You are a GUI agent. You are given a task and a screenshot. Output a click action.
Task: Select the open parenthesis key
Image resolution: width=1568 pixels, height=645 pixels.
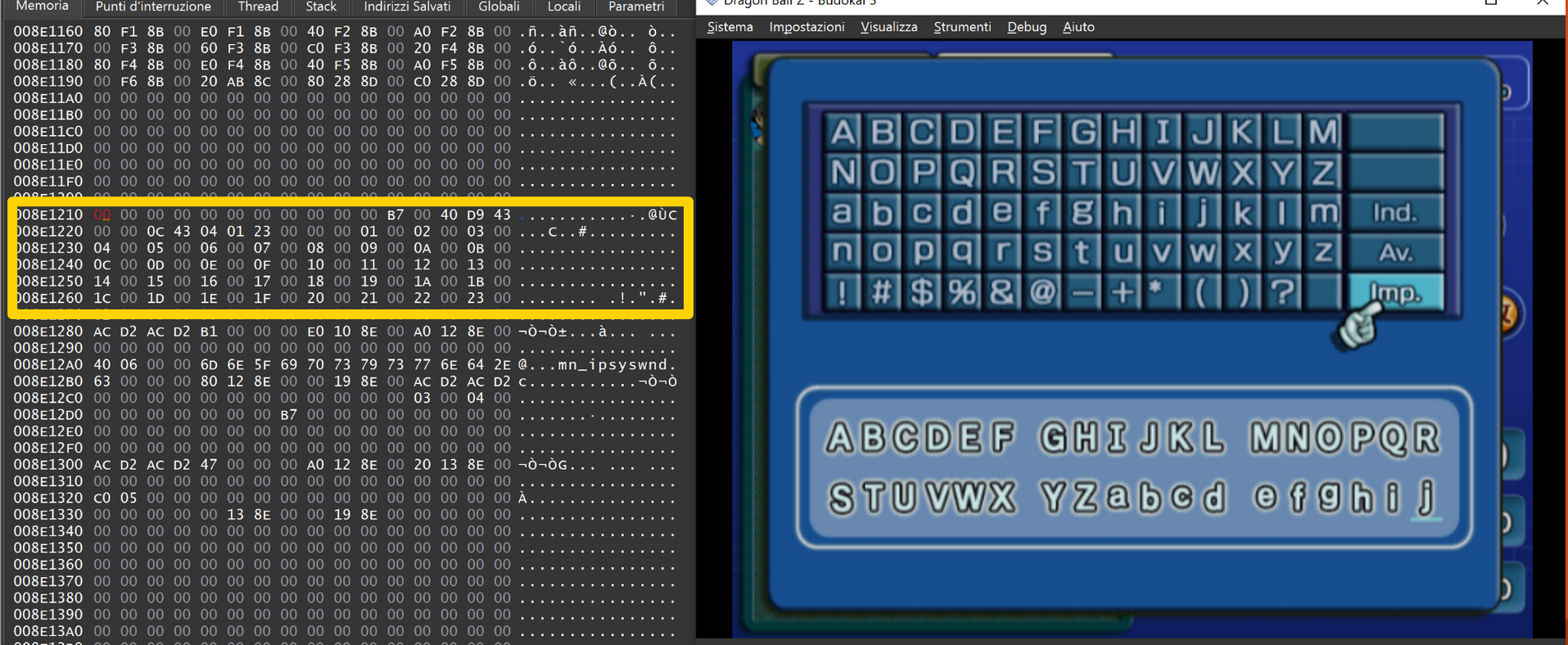tap(1203, 291)
